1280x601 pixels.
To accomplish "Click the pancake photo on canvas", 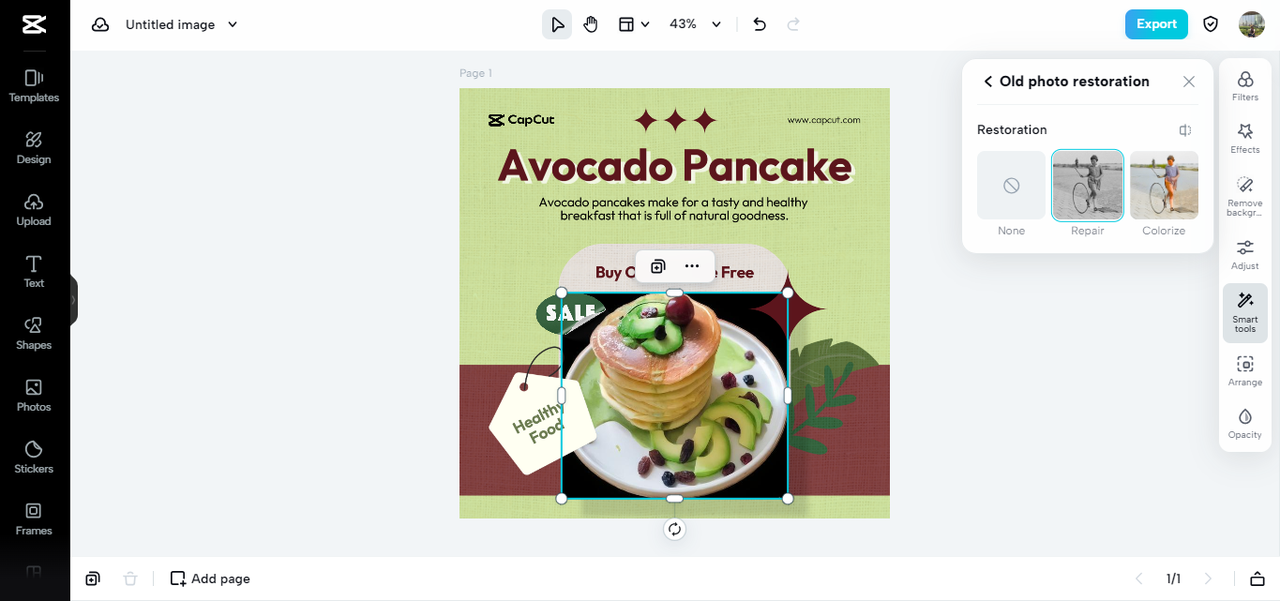I will [675, 396].
